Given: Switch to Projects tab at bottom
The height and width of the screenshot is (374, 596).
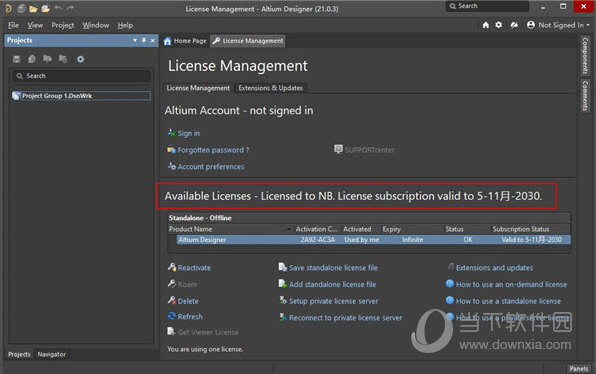Looking at the screenshot, I should (19, 354).
